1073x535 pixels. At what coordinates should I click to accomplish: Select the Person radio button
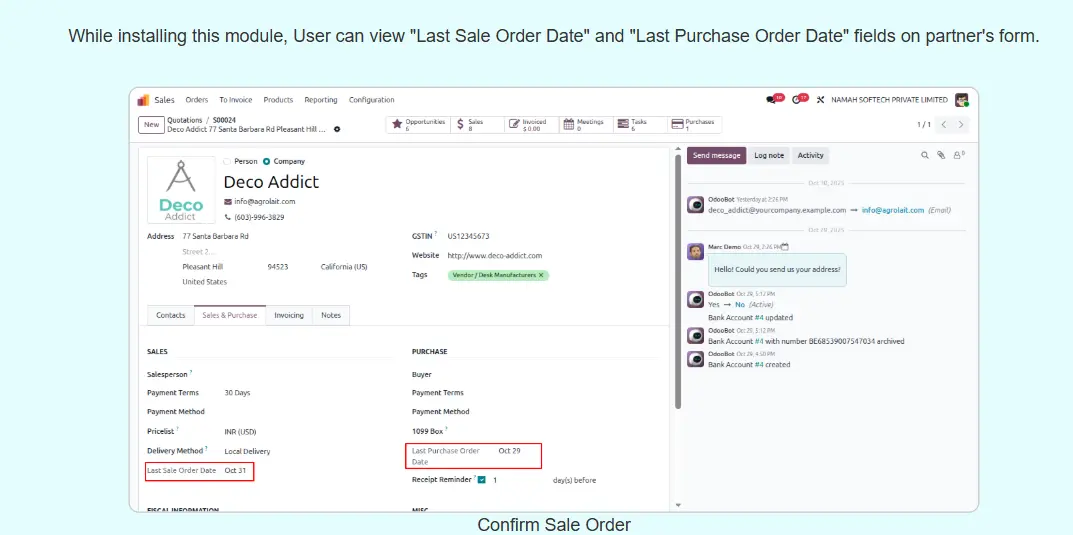click(227, 161)
